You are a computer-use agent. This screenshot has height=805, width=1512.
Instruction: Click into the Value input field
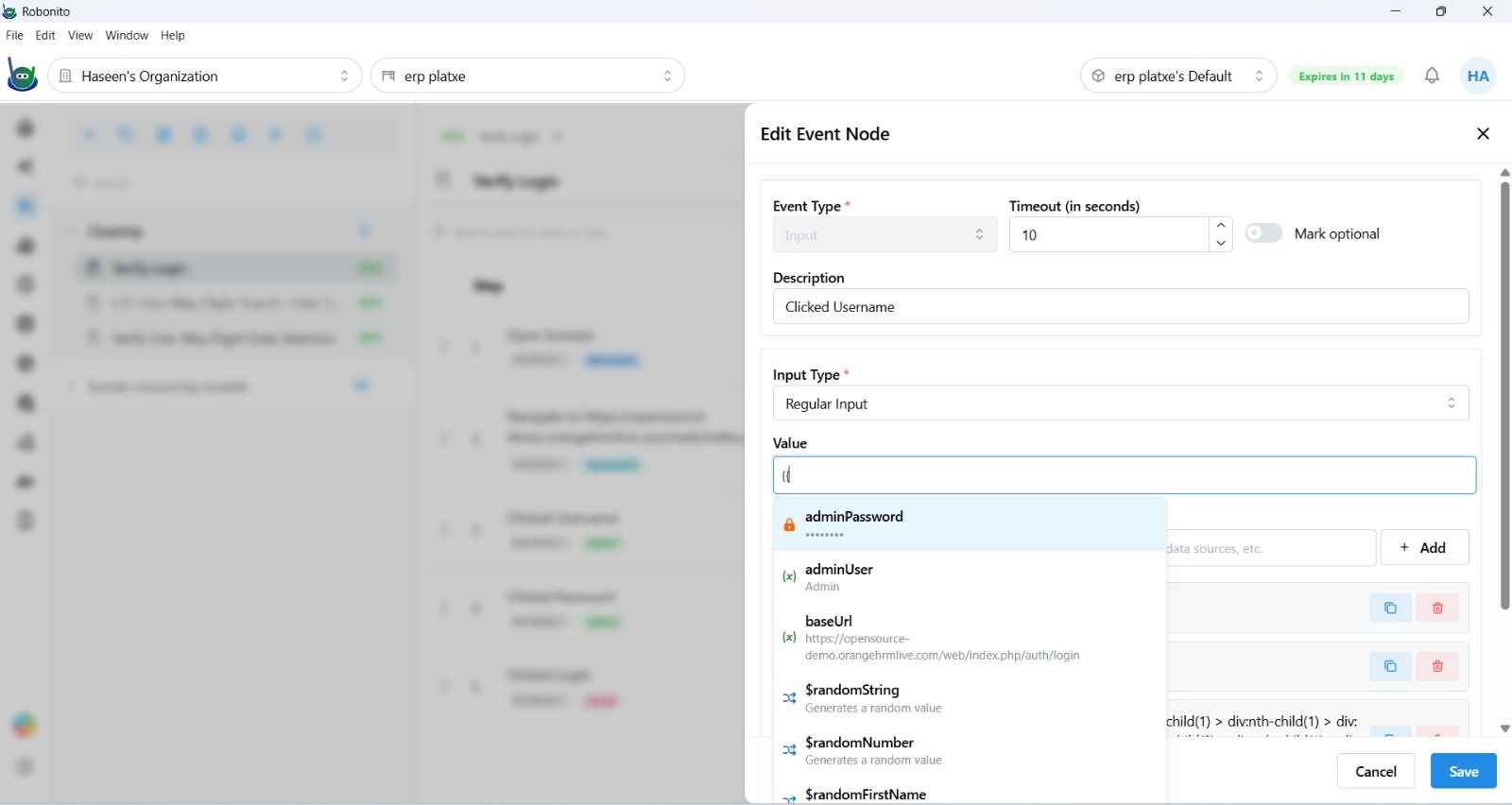[1125, 475]
